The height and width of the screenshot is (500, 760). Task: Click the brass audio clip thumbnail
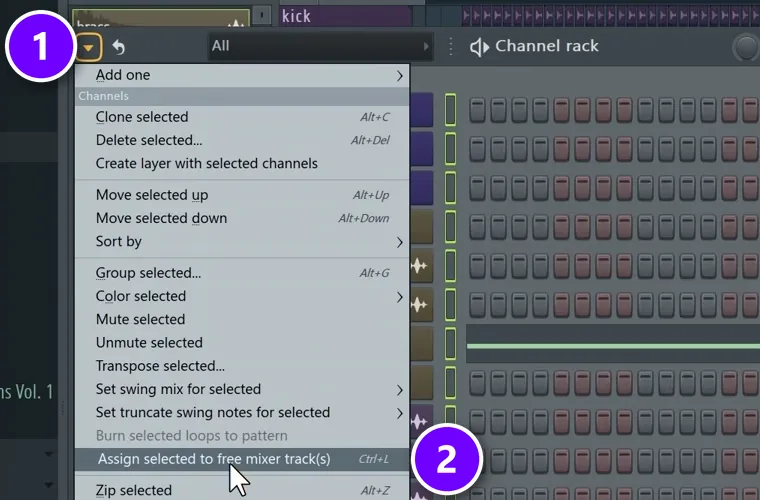(161, 18)
